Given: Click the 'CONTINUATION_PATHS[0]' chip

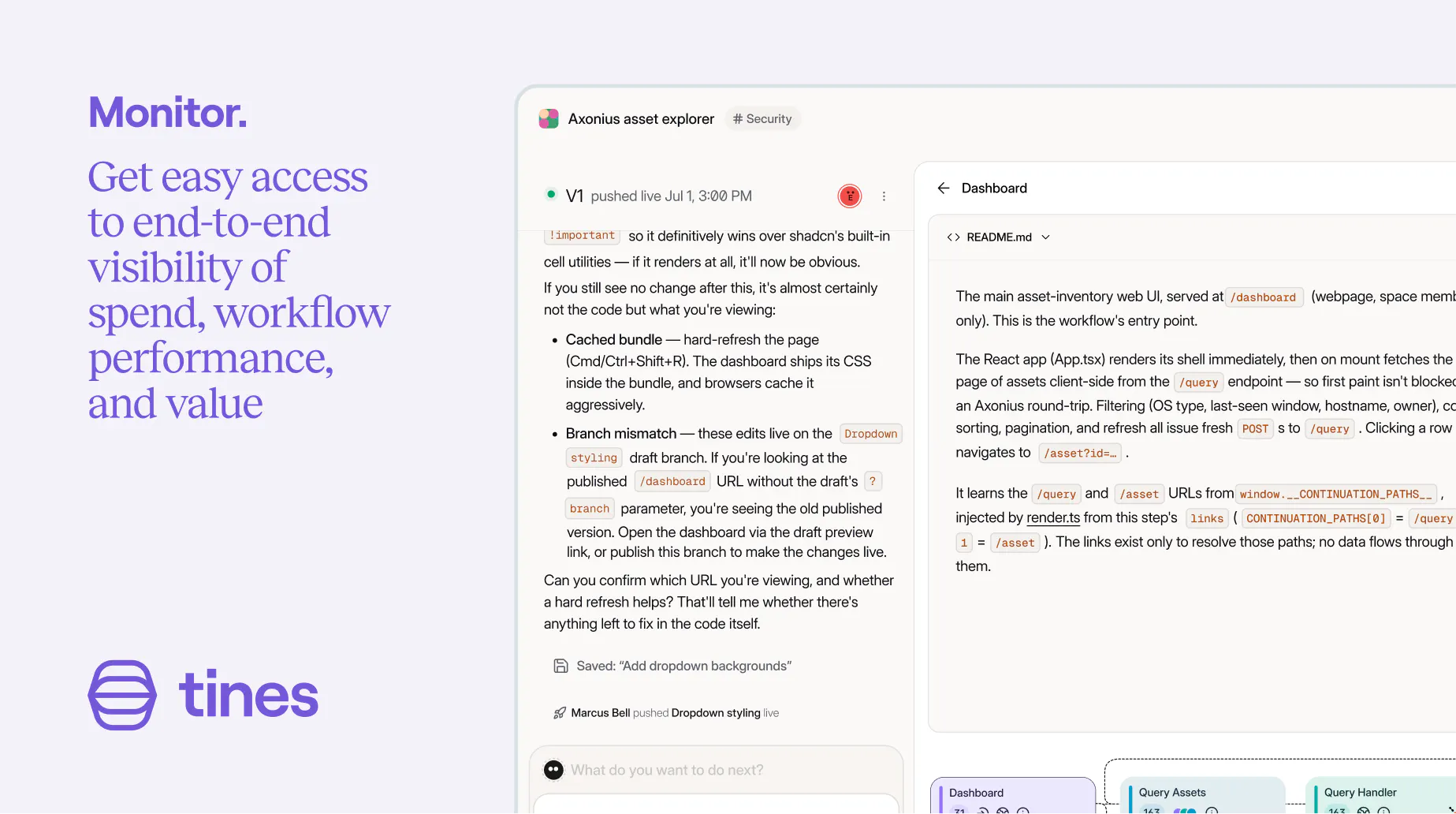Looking at the screenshot, I should 1316,519.
